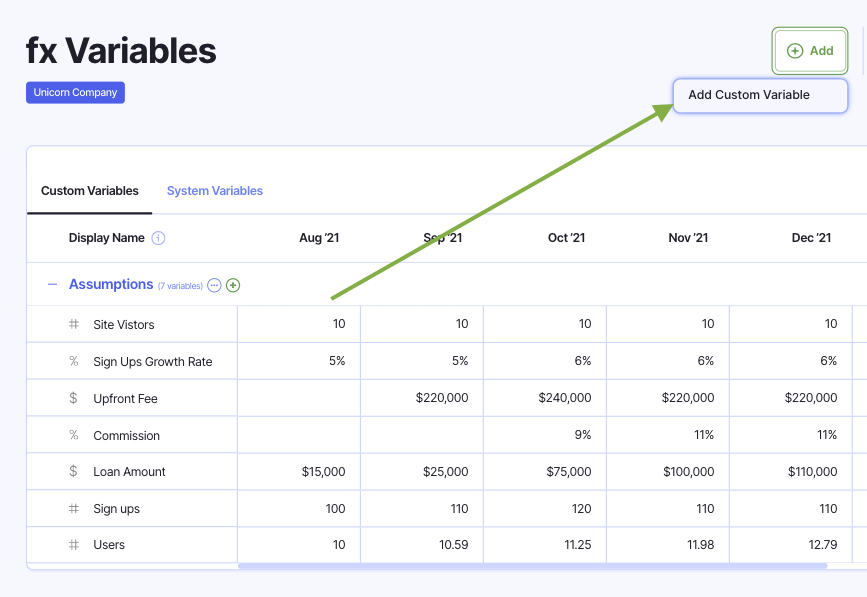Open the Add dropdown button
Image resolution: width=867 pixels, height=597 pixels.
[x=810, y=51]
